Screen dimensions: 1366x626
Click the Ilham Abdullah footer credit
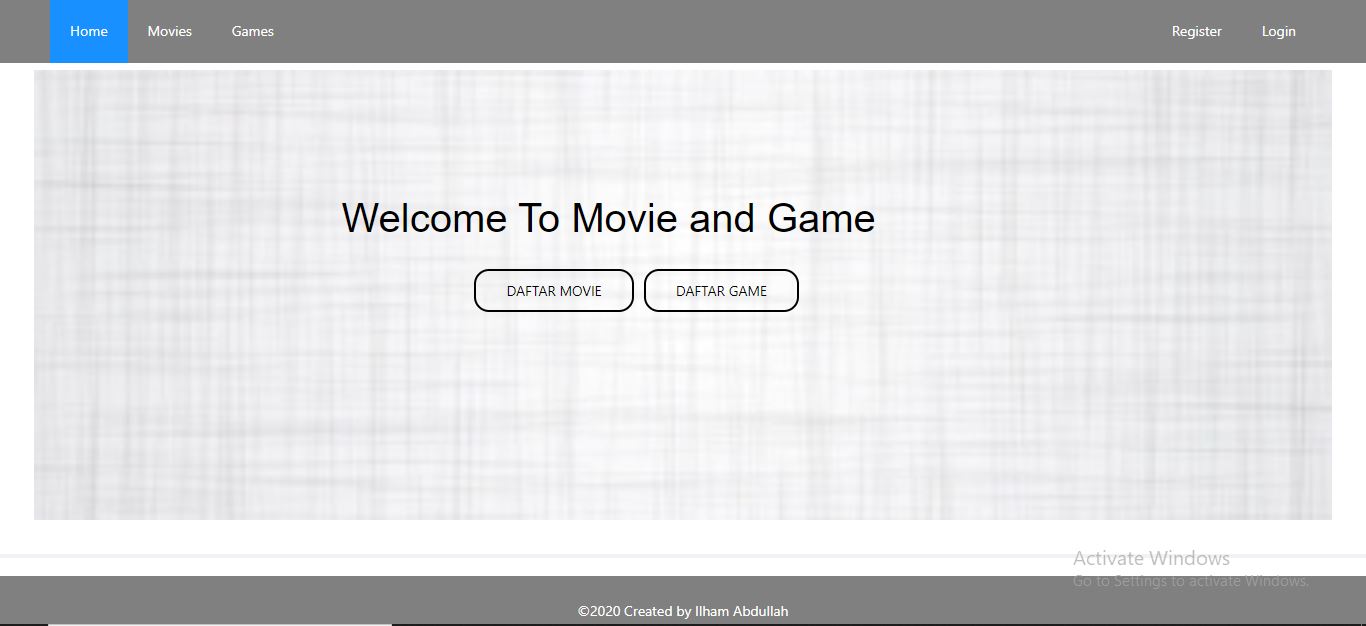(683, 611)
